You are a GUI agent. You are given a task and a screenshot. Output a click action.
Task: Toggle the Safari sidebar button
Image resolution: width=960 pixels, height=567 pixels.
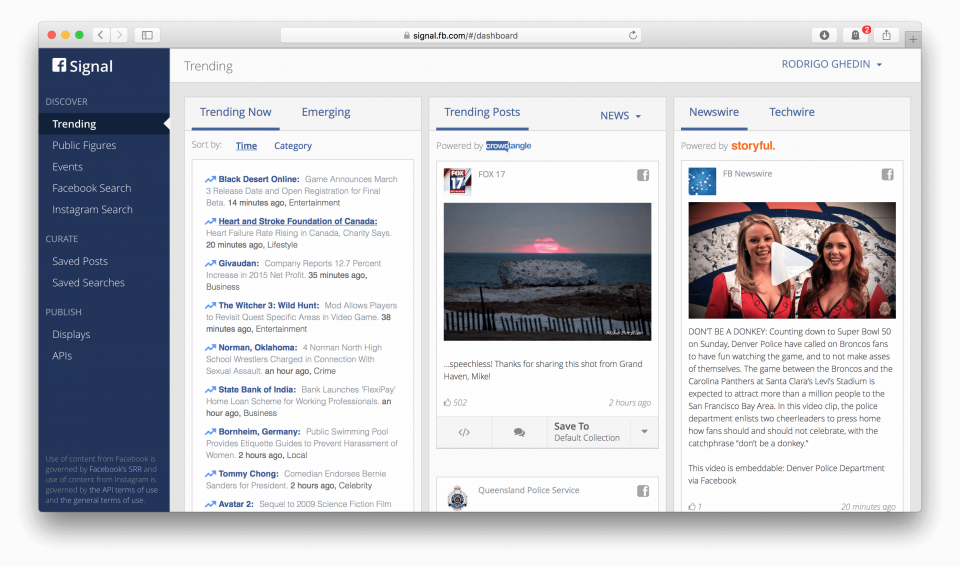point(147,35)
